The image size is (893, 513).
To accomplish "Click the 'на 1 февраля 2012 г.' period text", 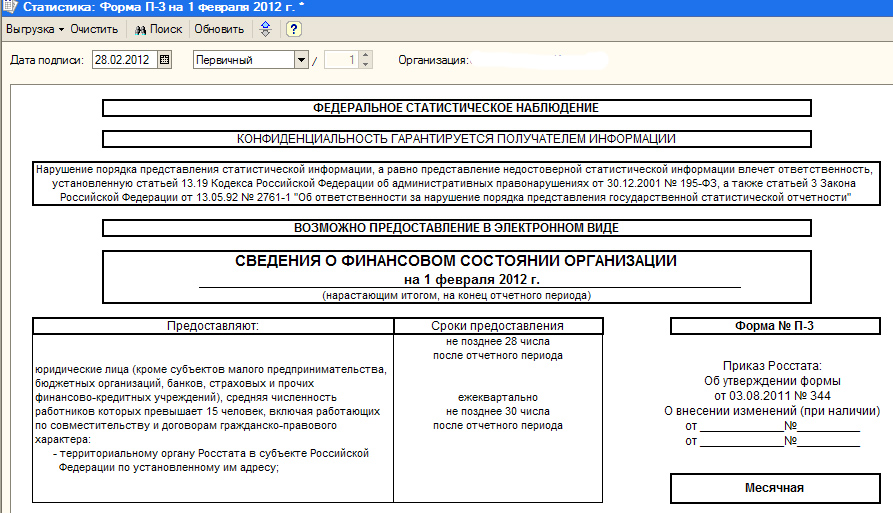I will [x=472, y=280].
